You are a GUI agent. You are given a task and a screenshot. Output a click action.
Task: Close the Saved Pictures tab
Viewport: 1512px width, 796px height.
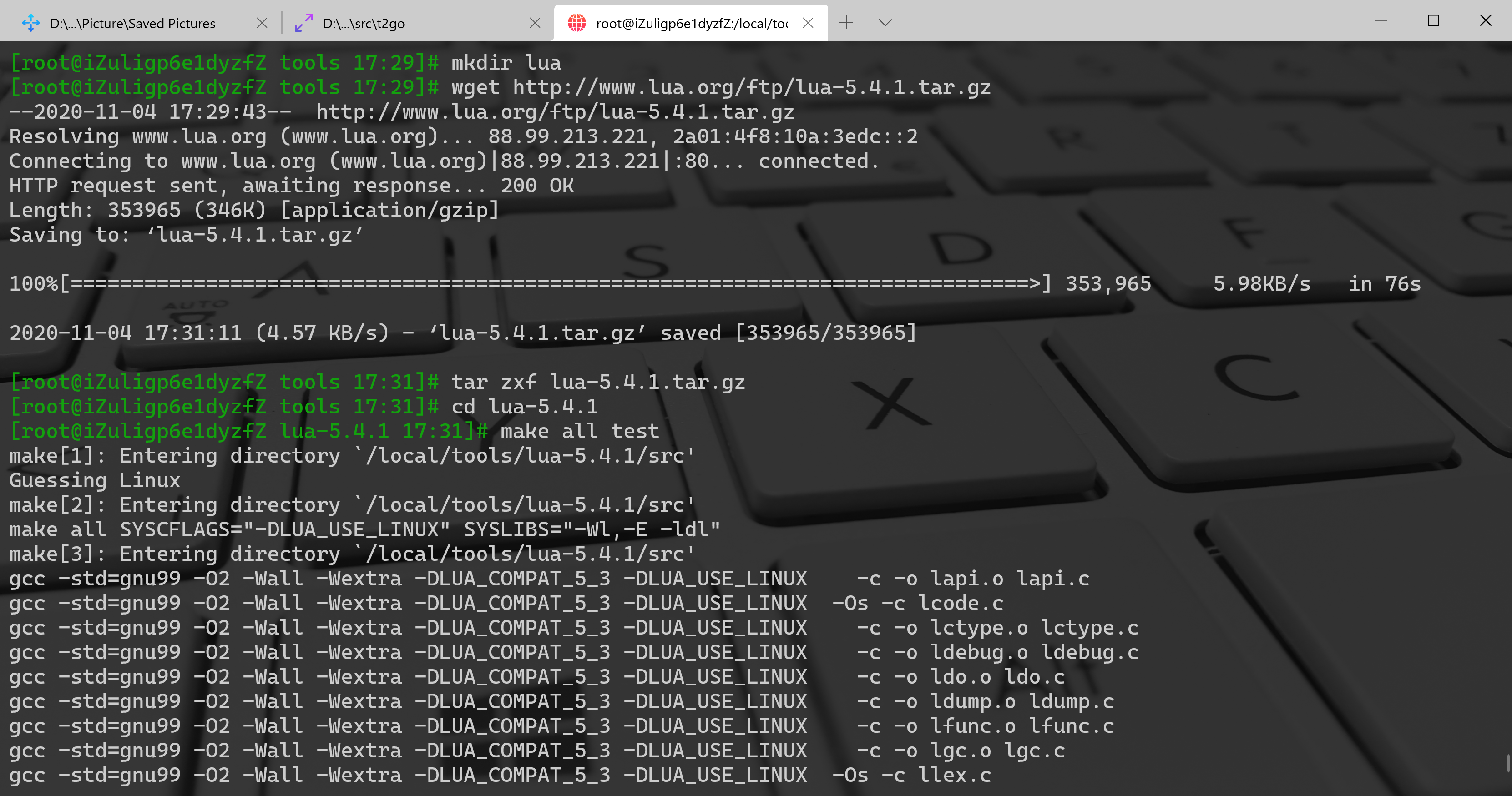point(262,23)
